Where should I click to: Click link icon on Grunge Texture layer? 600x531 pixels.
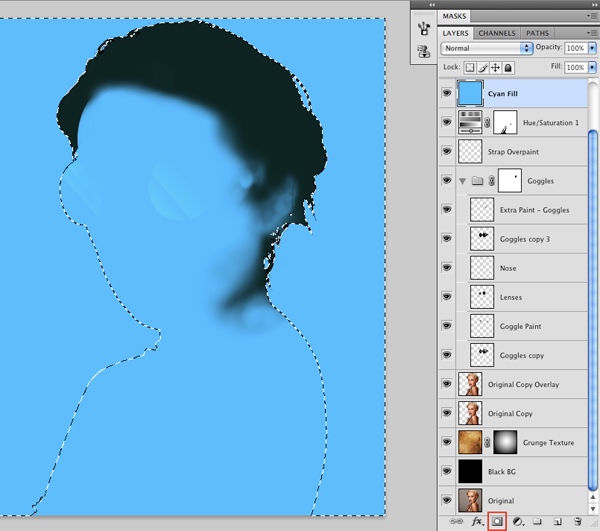coord(487,443)
